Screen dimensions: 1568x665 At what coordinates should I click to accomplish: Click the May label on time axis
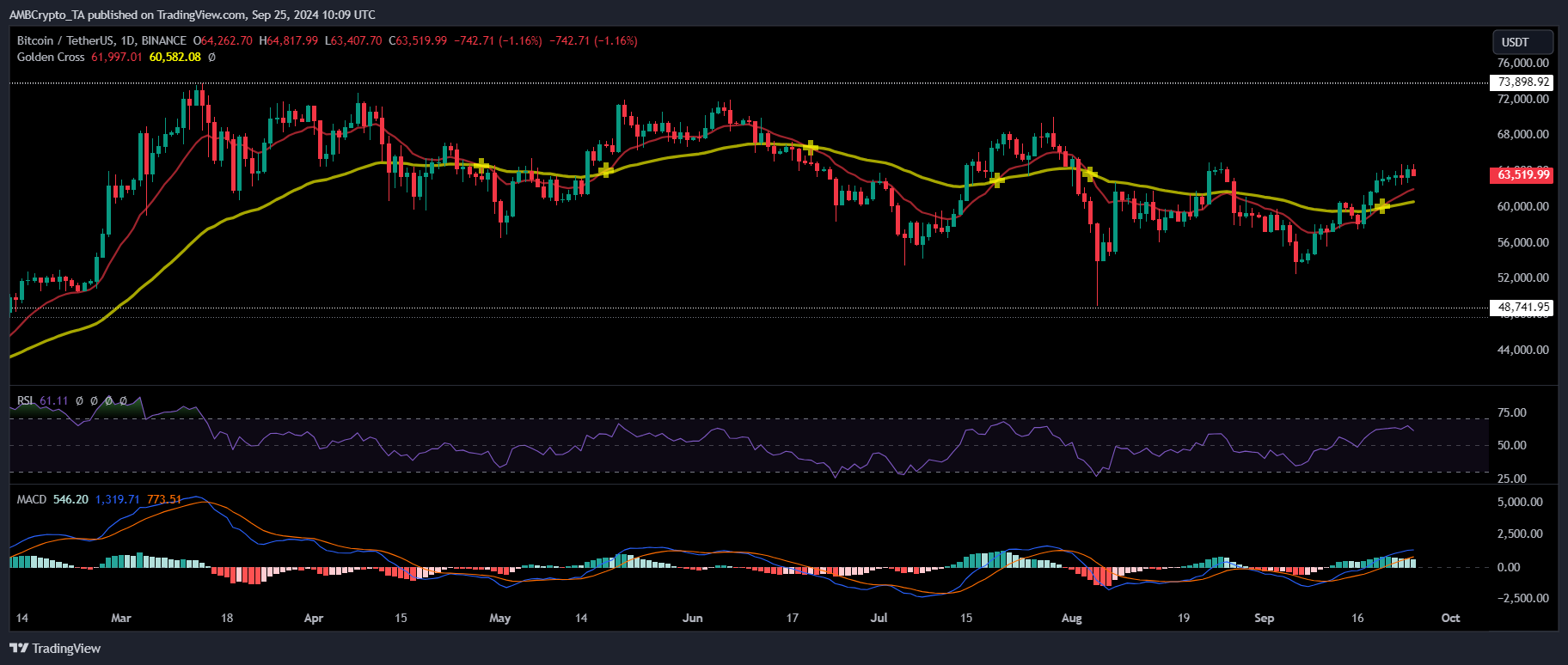[x=499, y=618]
